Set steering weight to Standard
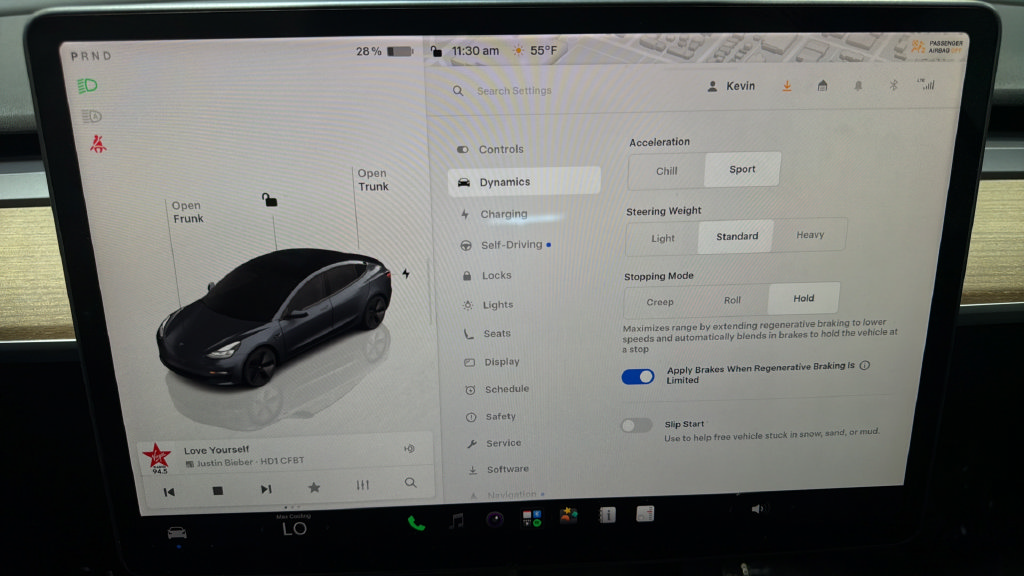Screen dimensions: 1024x576 click(x=736, y=236)
